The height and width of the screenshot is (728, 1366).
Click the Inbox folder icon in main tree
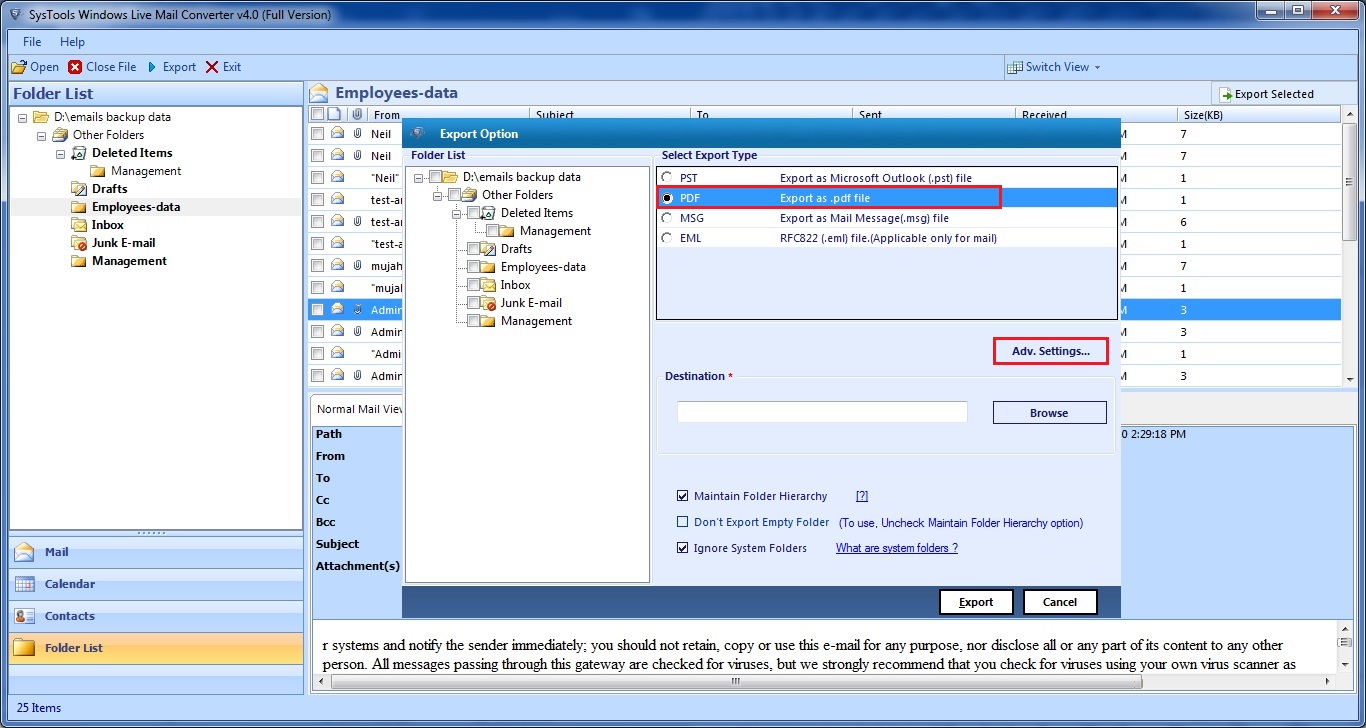pos(80,225)
